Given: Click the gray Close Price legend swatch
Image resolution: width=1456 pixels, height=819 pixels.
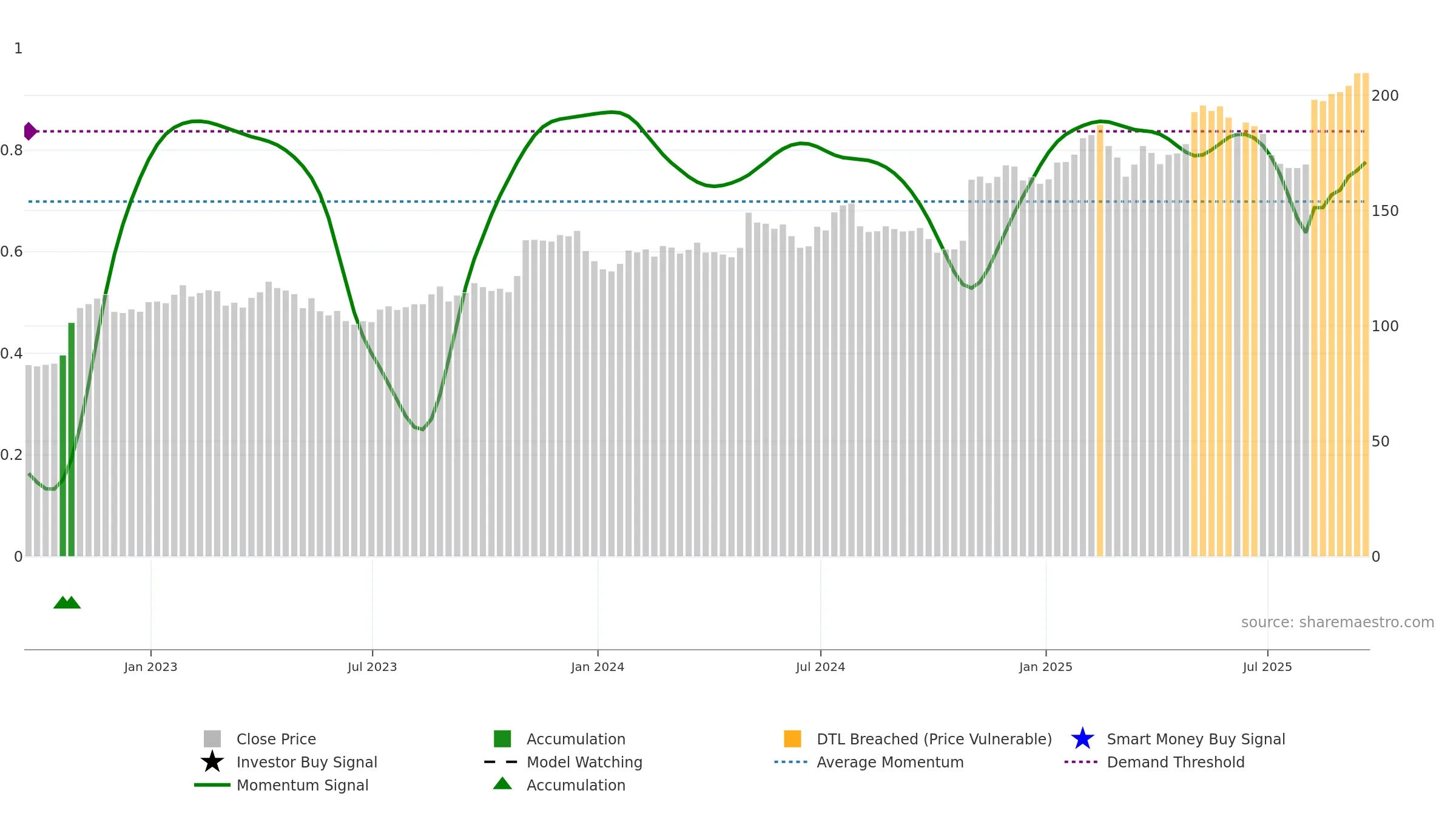Looking at the screenshot, I should (212, 739).
